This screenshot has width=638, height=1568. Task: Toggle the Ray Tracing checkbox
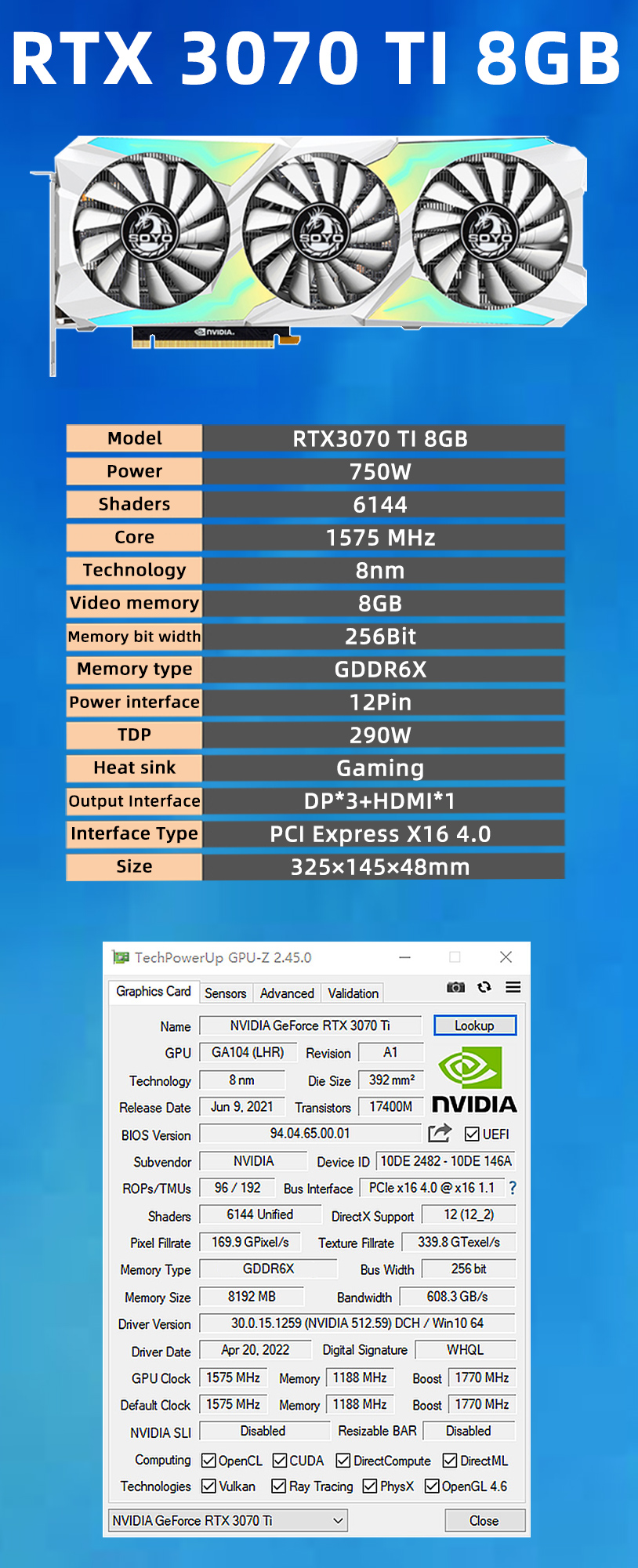click(278, 1486)
